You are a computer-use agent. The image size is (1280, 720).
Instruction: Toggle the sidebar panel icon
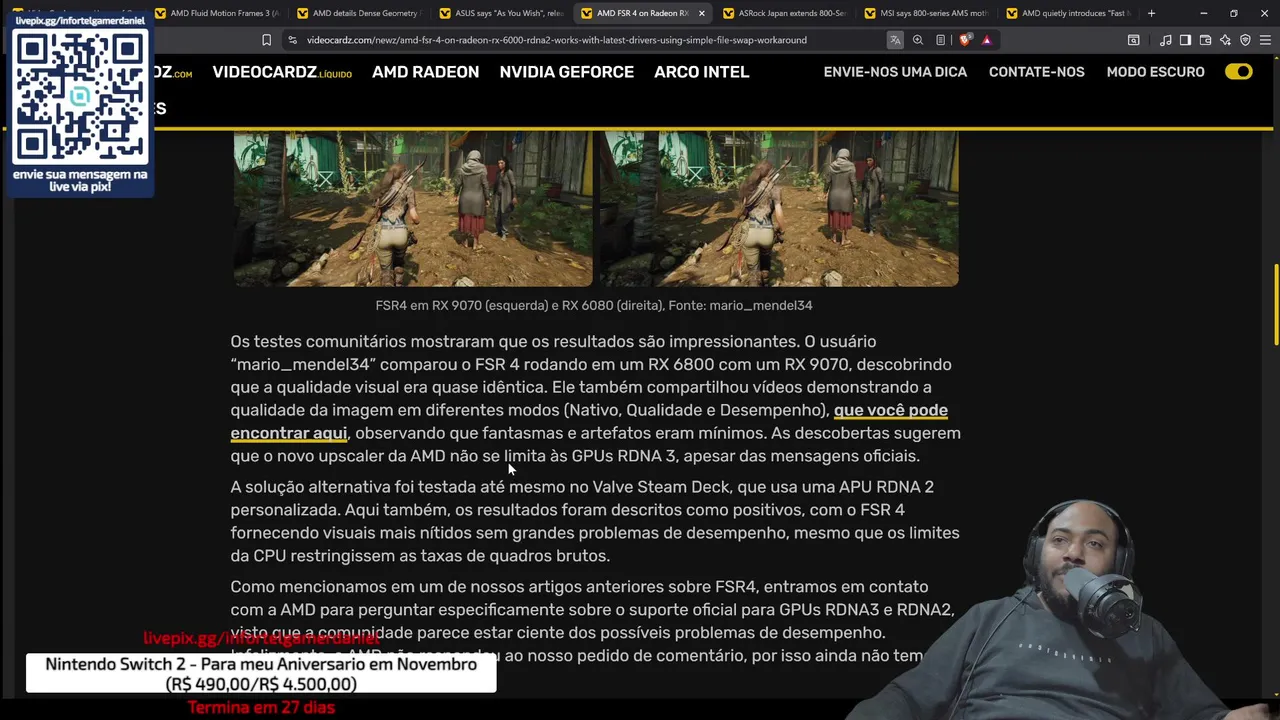coord(1185,40)
